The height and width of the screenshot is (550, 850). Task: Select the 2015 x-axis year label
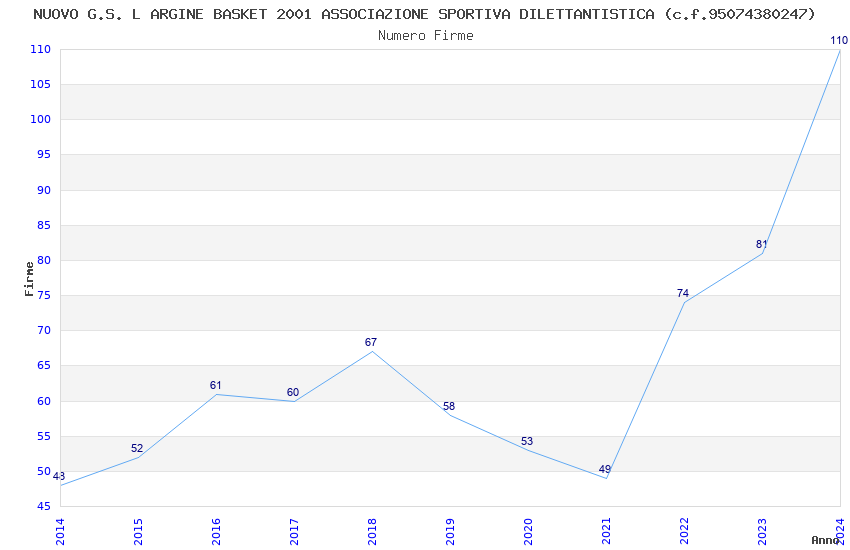pos(138,531)
